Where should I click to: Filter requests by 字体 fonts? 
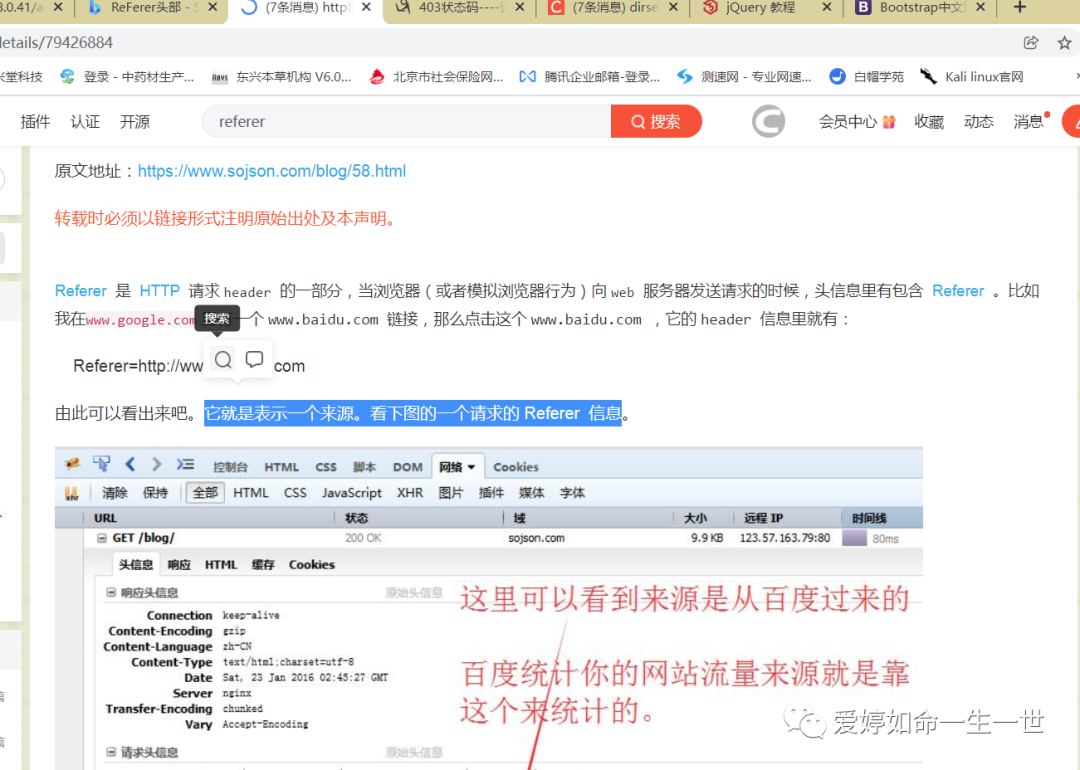pyautogui.click(x=572, y=493)
